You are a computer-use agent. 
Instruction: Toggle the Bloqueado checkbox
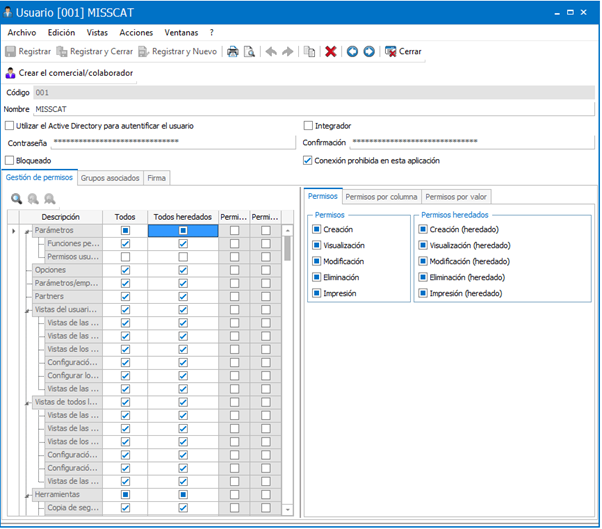coord(10,160)
